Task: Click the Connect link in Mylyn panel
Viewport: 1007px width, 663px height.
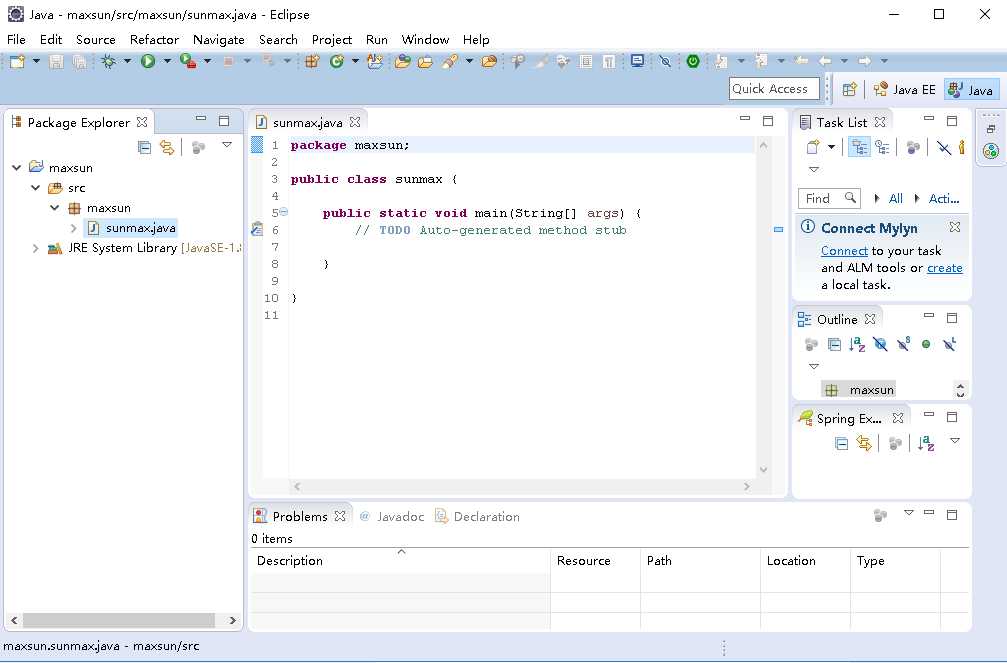Action: (x=844, y=251)
